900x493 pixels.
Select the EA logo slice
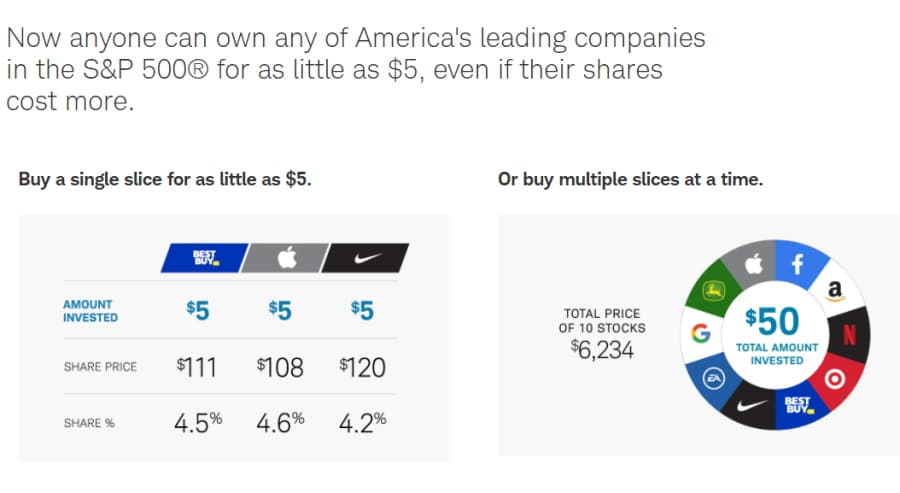713,378
